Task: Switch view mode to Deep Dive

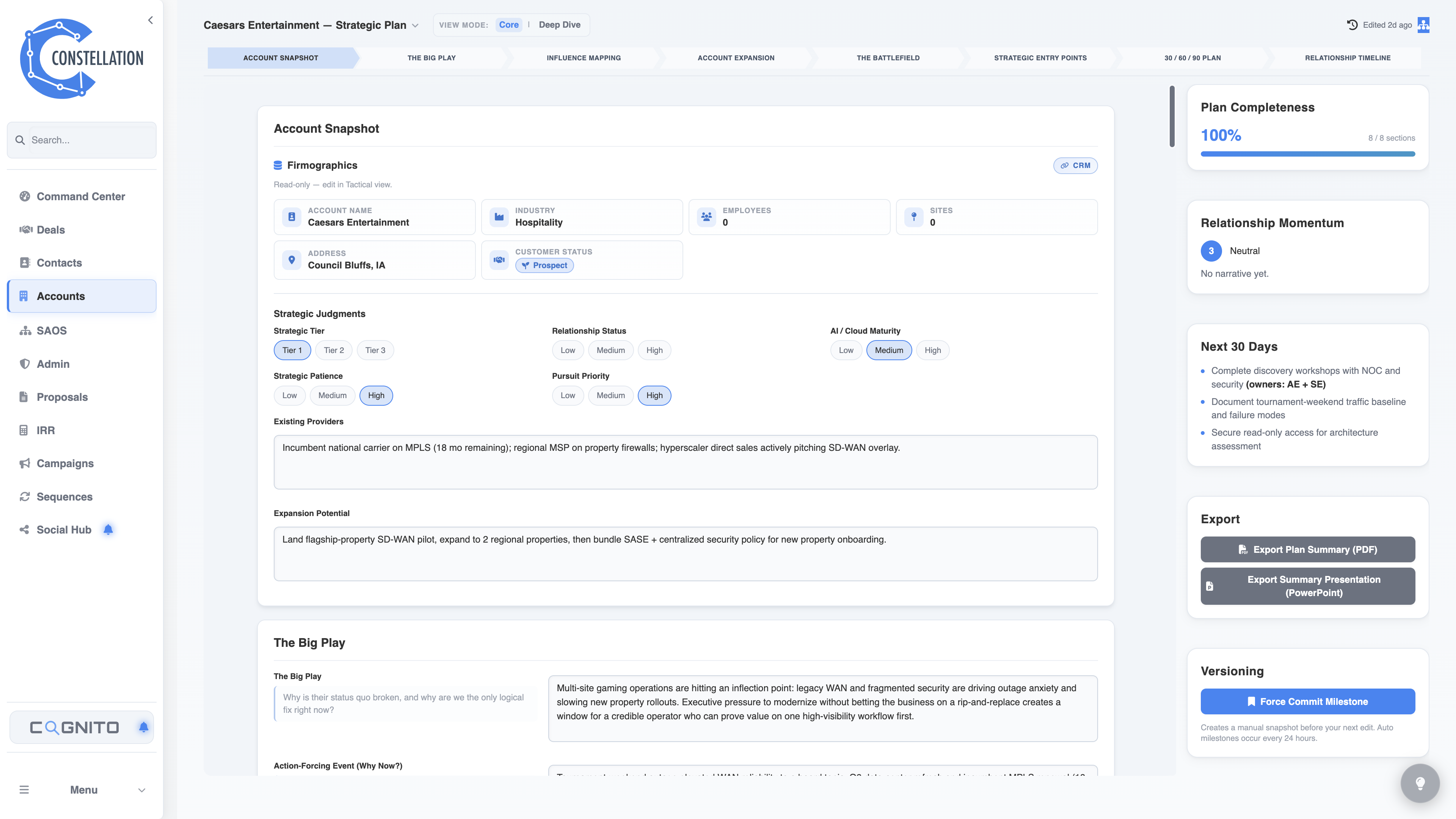Action: tap(560, 25)
